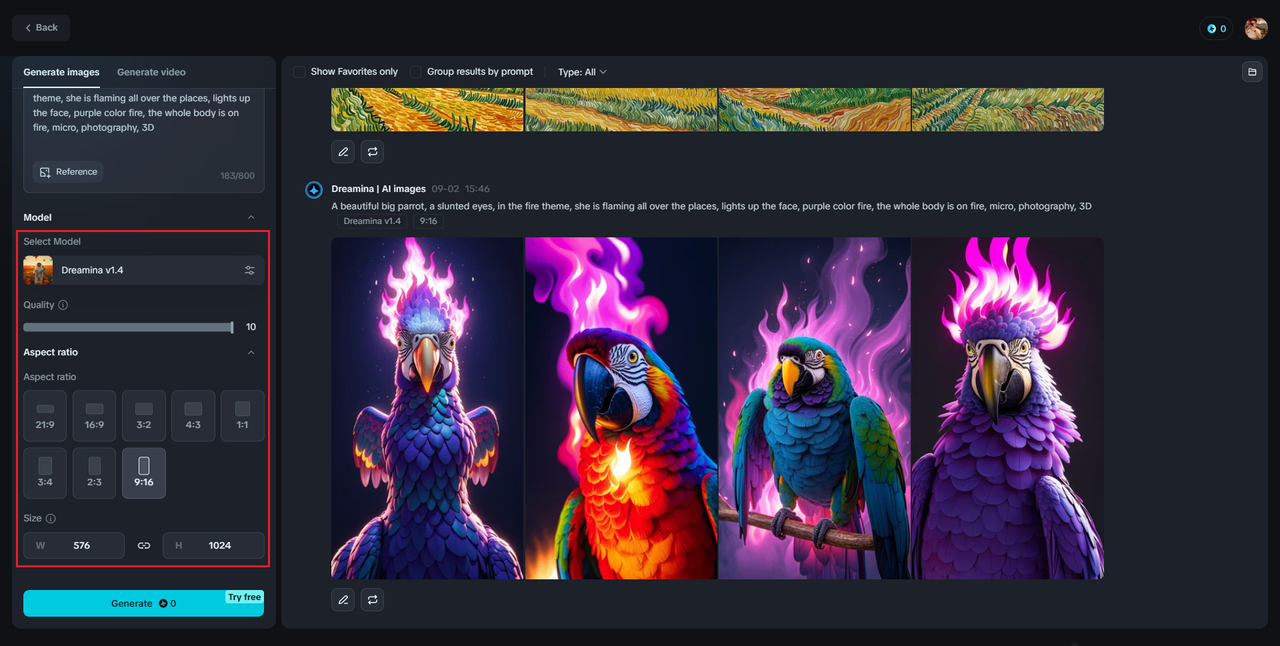Click the Generate button
The width and height of the screenshot is (1280, 646).
pos(144,603)
